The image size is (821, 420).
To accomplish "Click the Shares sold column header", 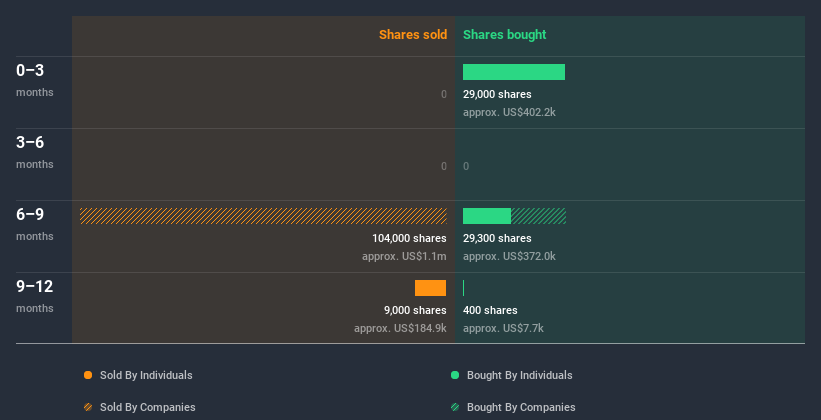I will click(413, 35).
